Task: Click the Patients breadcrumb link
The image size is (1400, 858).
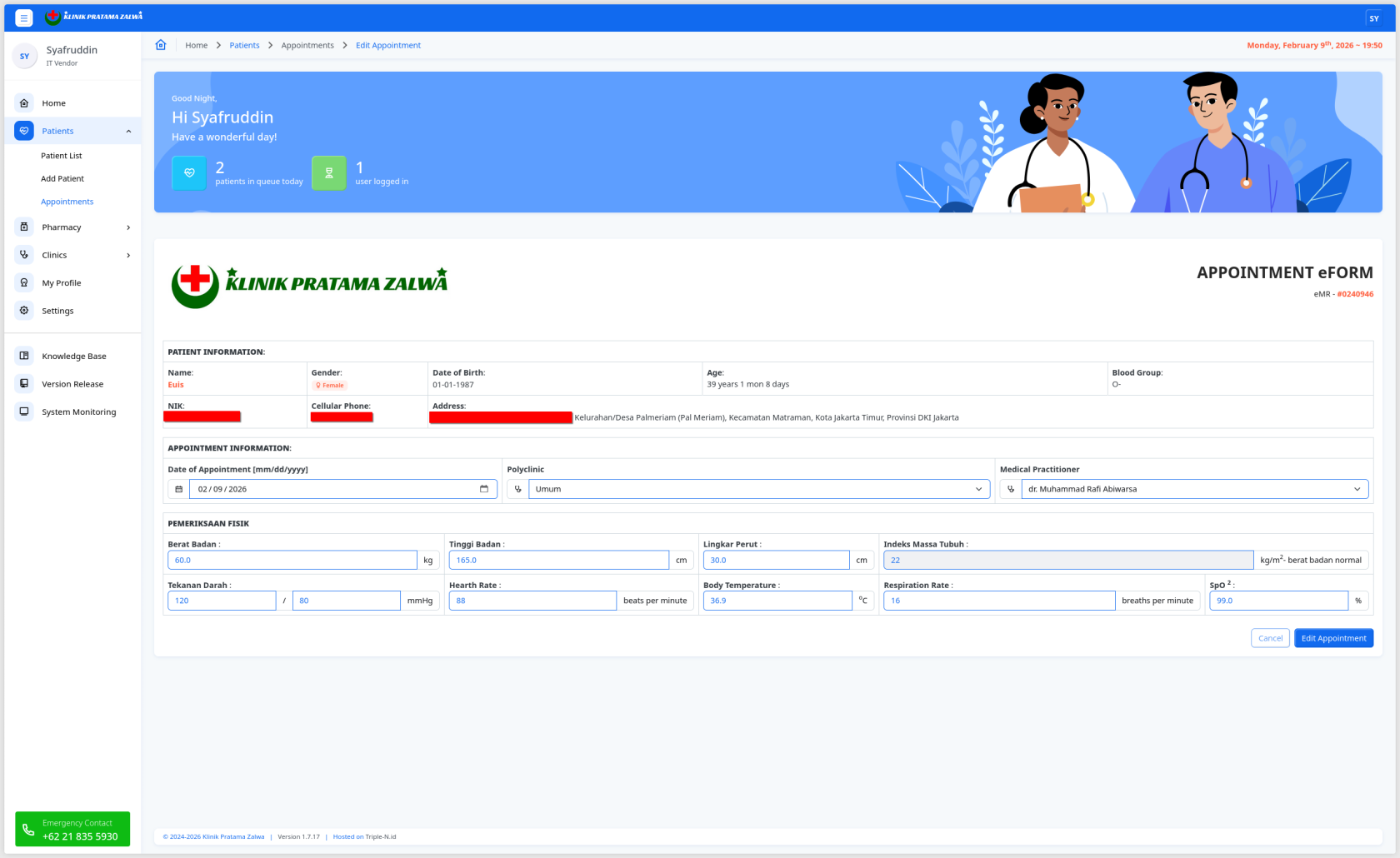Action: click(x=244, y=45)
